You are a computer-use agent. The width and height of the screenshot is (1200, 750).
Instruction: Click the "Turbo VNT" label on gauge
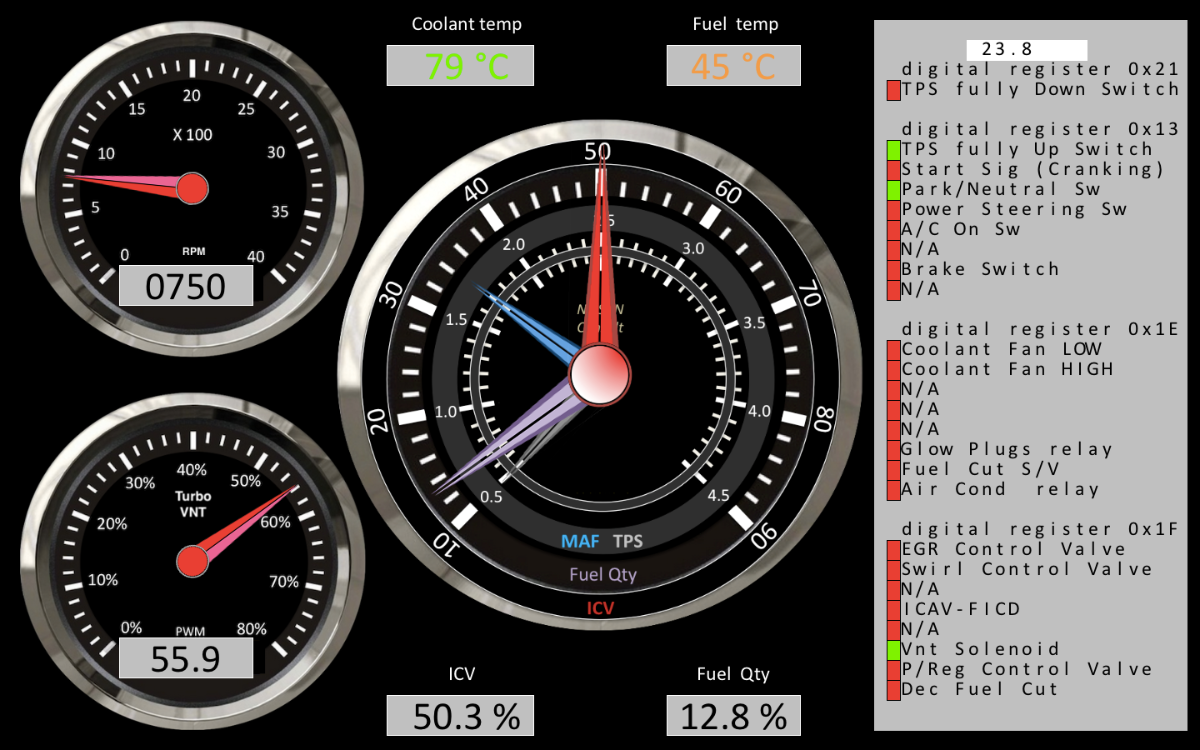click(193, 503)
